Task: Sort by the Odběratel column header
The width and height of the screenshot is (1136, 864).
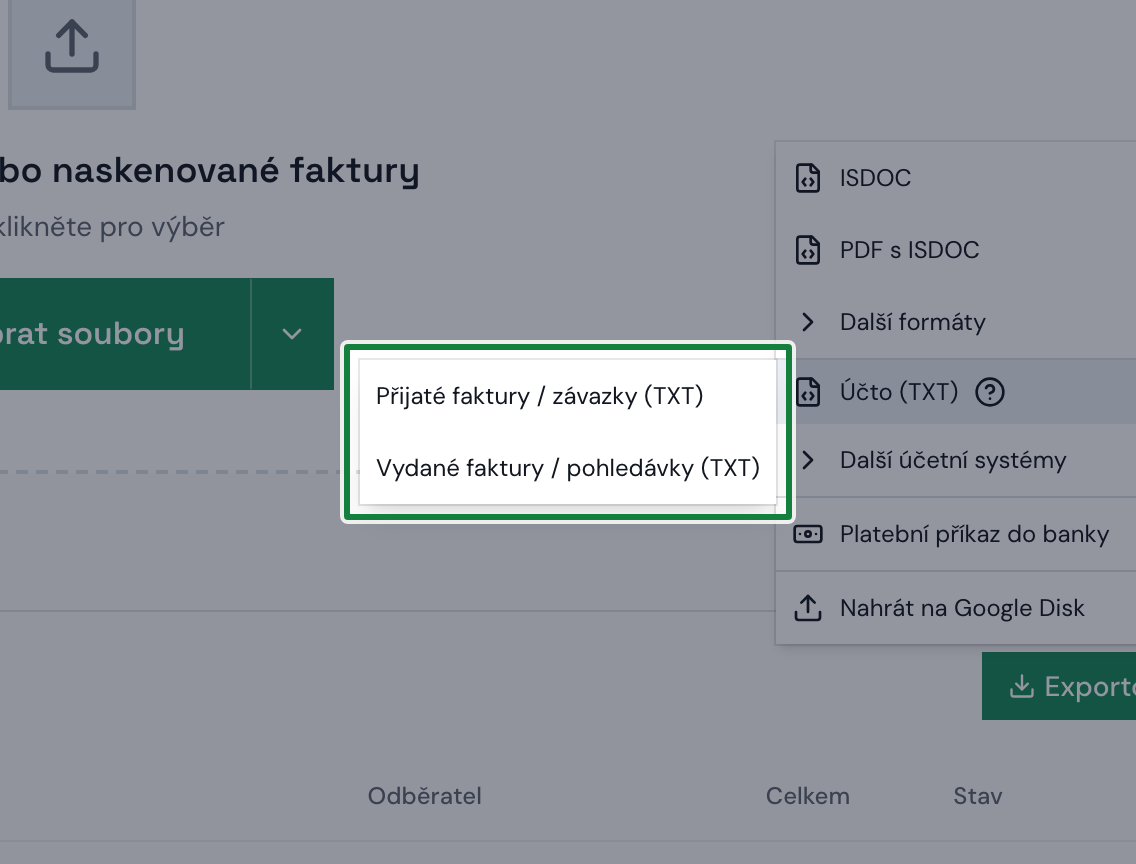Action: tap(425, 796)
